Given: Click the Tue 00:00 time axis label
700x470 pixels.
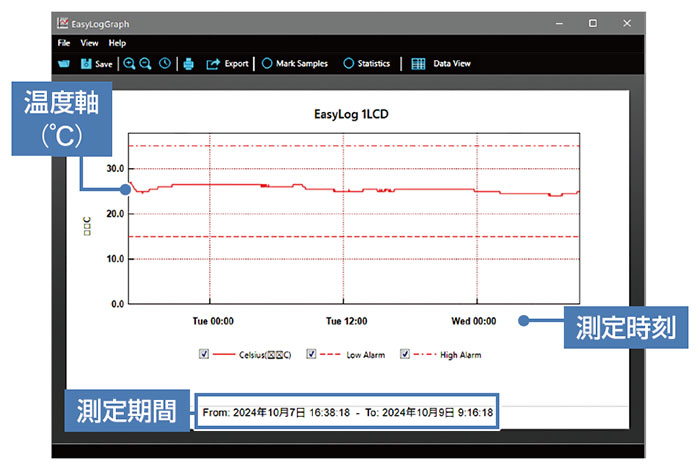Looking at the screenshot, I should pos(213,321).
